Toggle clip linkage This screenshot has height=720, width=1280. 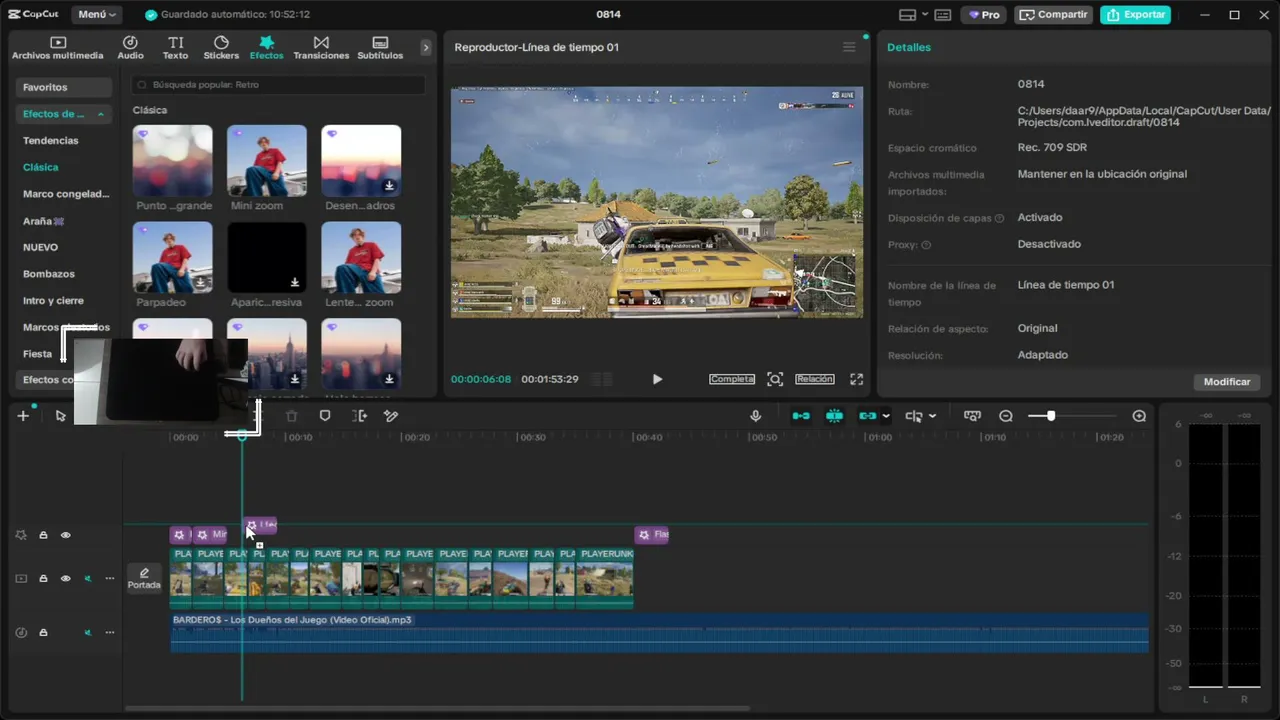868,416
